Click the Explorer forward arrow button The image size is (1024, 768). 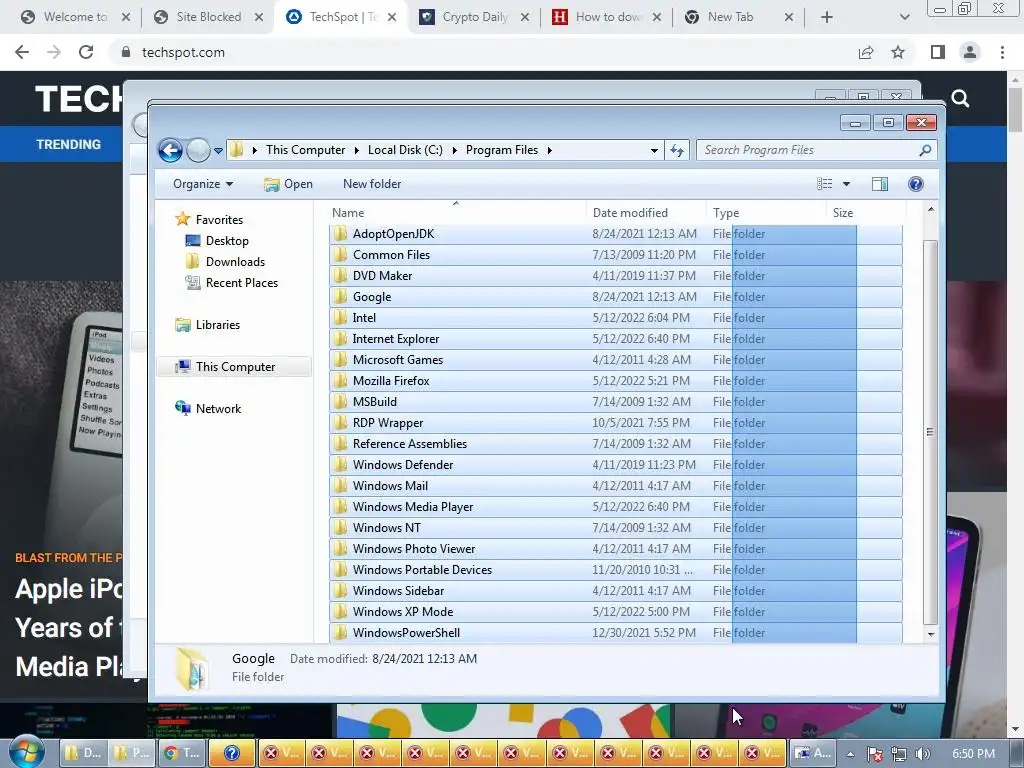point(198,150)
